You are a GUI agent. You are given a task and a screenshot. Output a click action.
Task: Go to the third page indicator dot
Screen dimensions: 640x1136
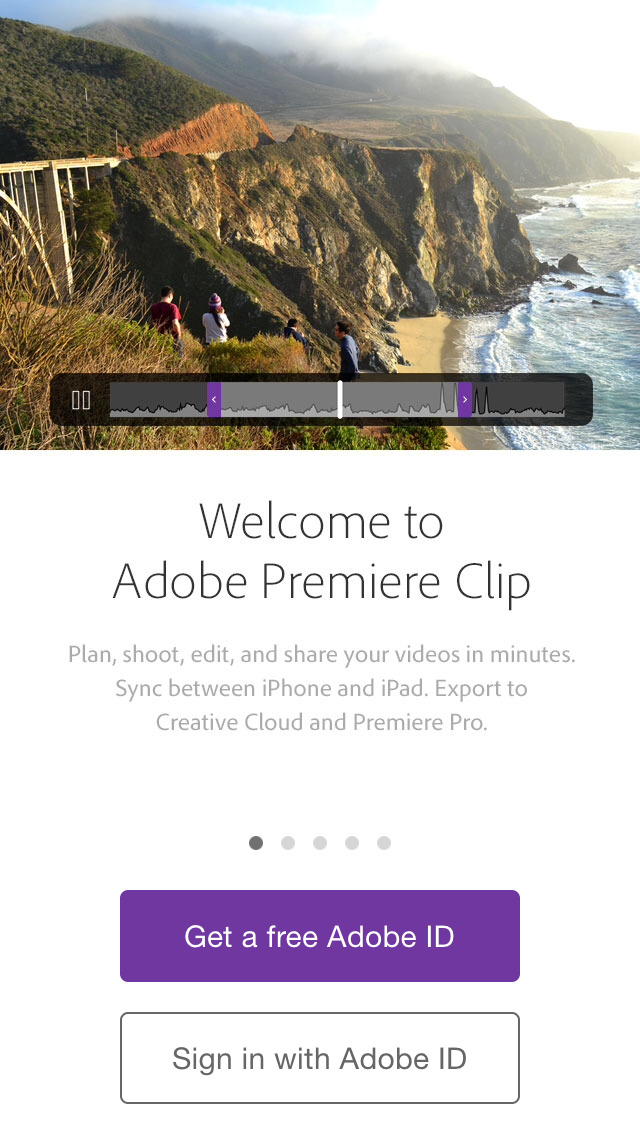tap(320, 843)
